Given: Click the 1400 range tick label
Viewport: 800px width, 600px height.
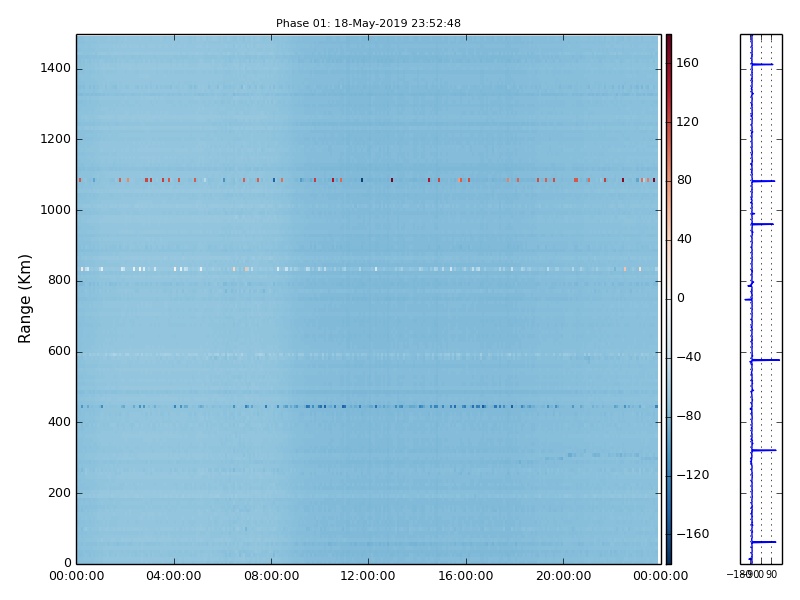Looking at the screenshot, I should [x=56, y=68].
